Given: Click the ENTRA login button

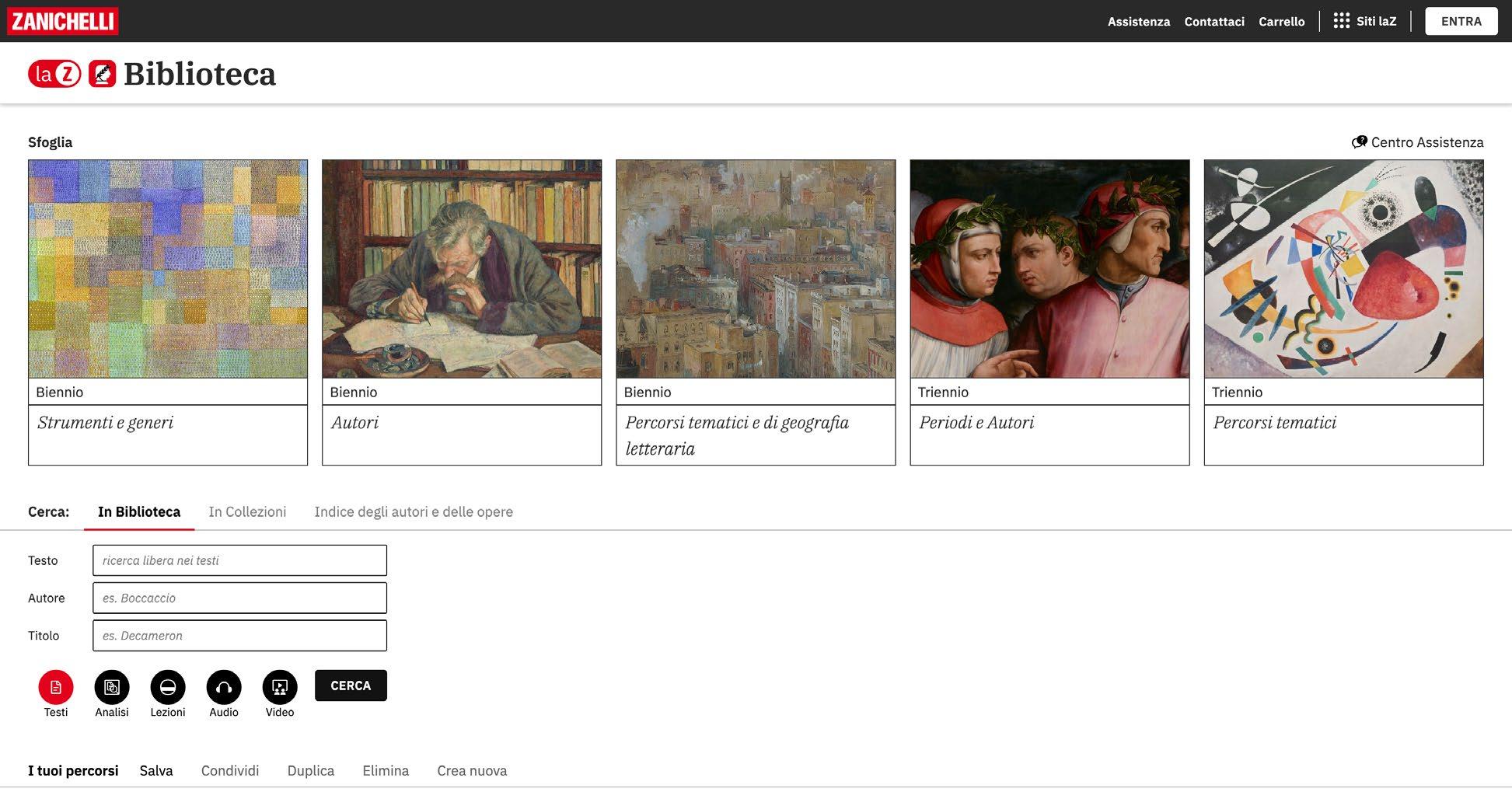Looking at the screenshot, I should click(1461, 22).
